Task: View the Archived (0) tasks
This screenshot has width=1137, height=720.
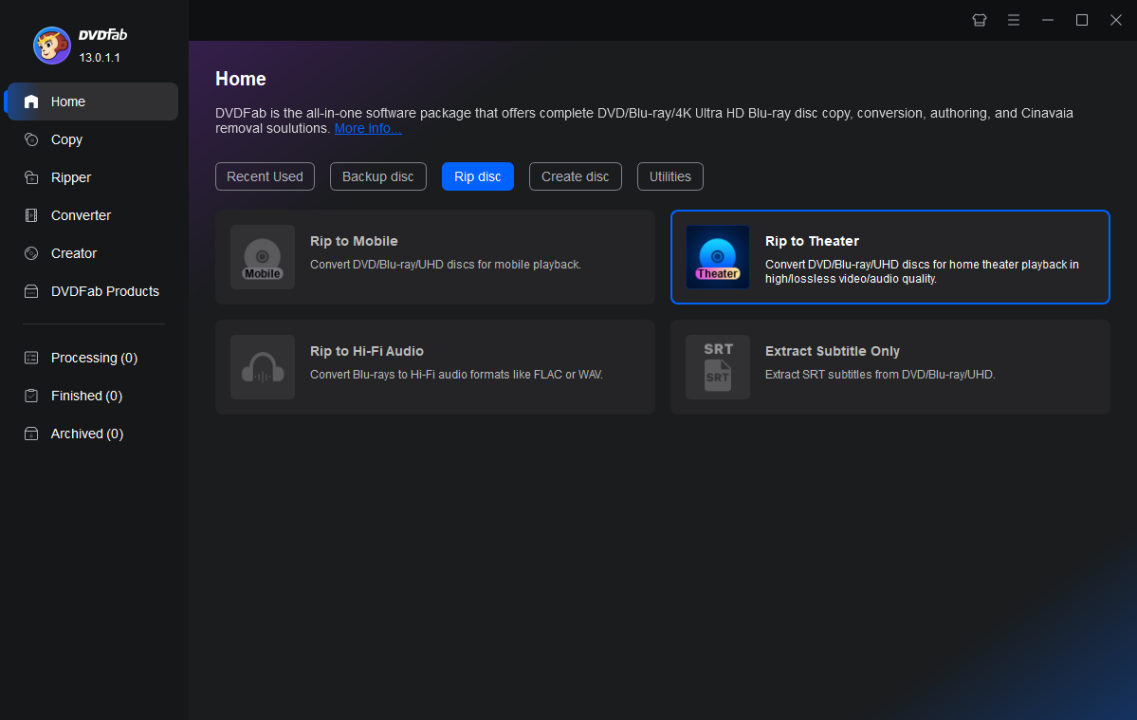Action: pos(92,434)
